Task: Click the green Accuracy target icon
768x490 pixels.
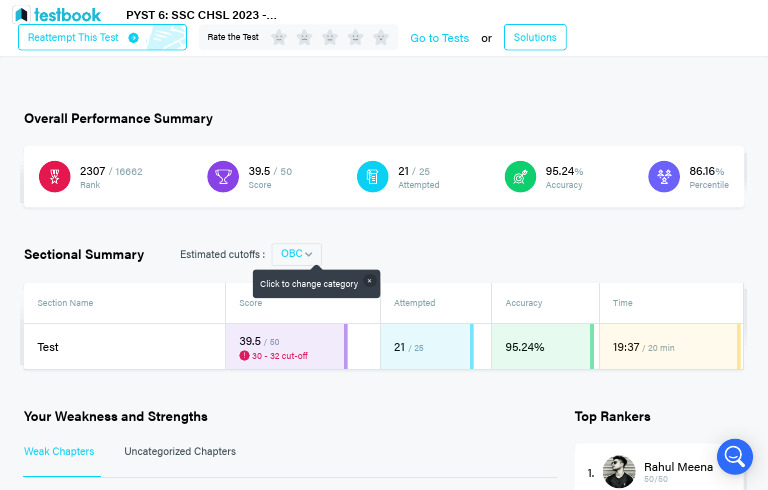Action: click(x=520, y=177)
